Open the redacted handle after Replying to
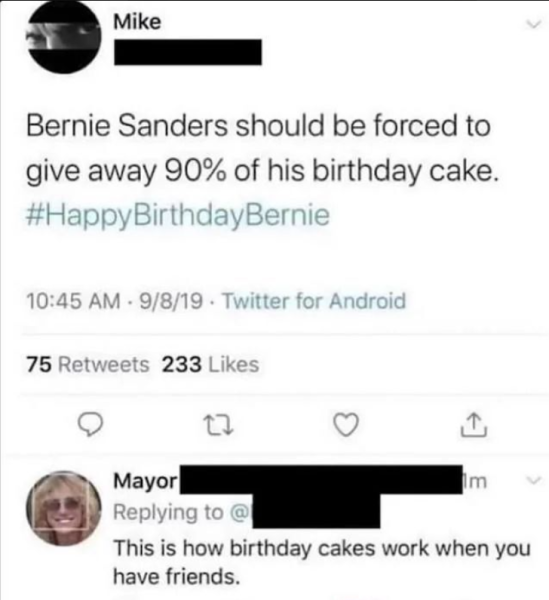The image size is (549, 600). [x=316, y=511]
